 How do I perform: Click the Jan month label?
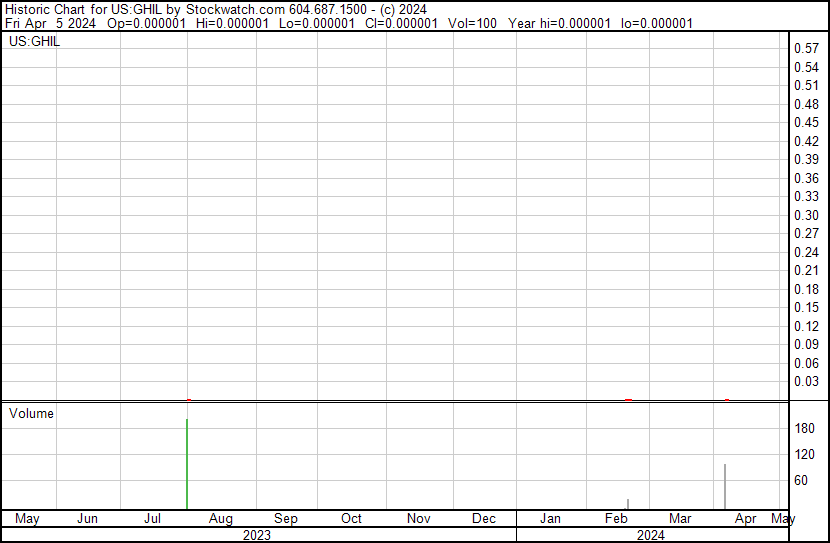tap(551, 518)
